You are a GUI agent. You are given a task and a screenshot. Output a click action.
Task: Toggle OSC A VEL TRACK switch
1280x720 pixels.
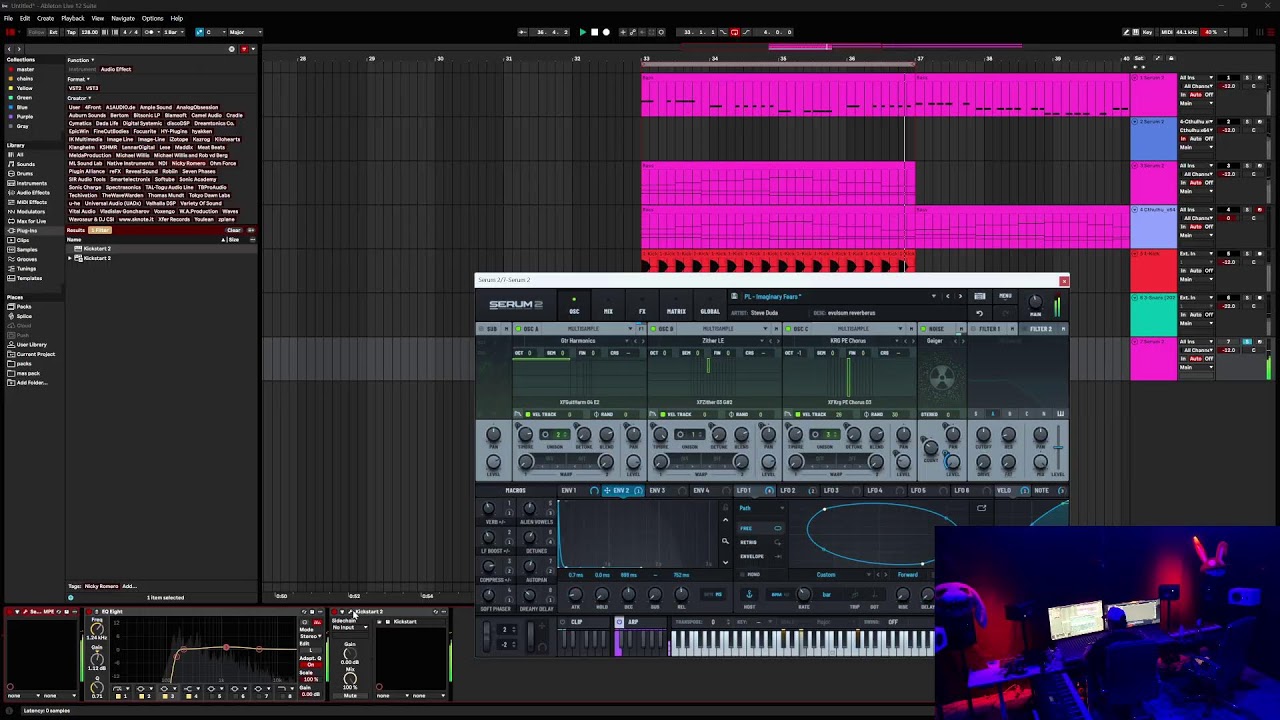pos(526,414)
